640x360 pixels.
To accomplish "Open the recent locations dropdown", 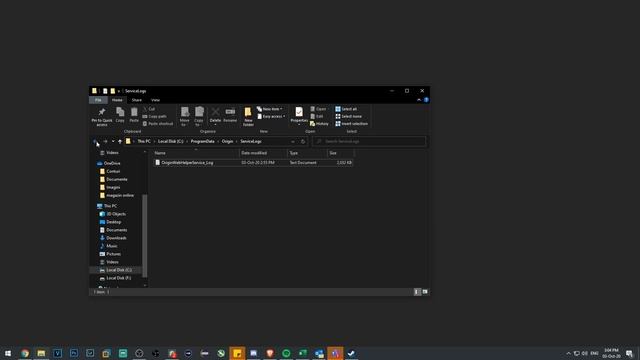I will [113, 141].
